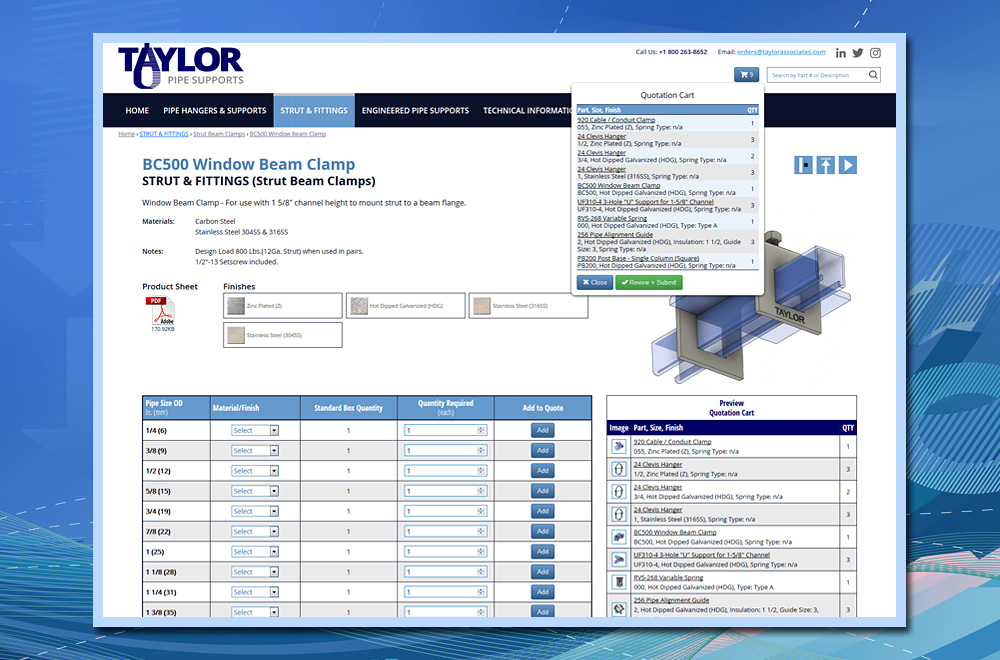
Task: Click the Call Us phone number
Action: tap(683, 52)
